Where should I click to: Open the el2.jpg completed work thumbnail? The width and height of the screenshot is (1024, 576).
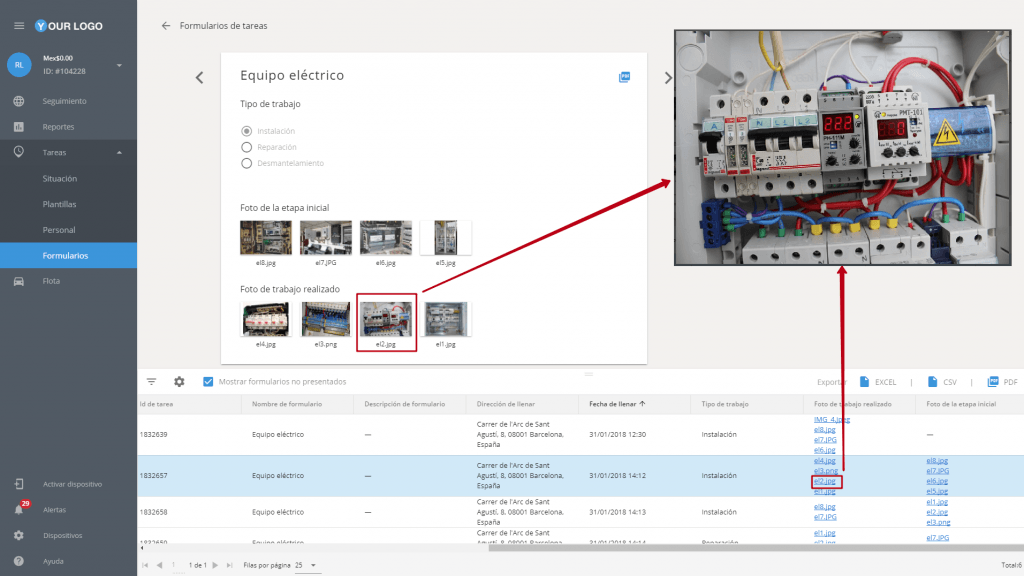click(386, 319)
